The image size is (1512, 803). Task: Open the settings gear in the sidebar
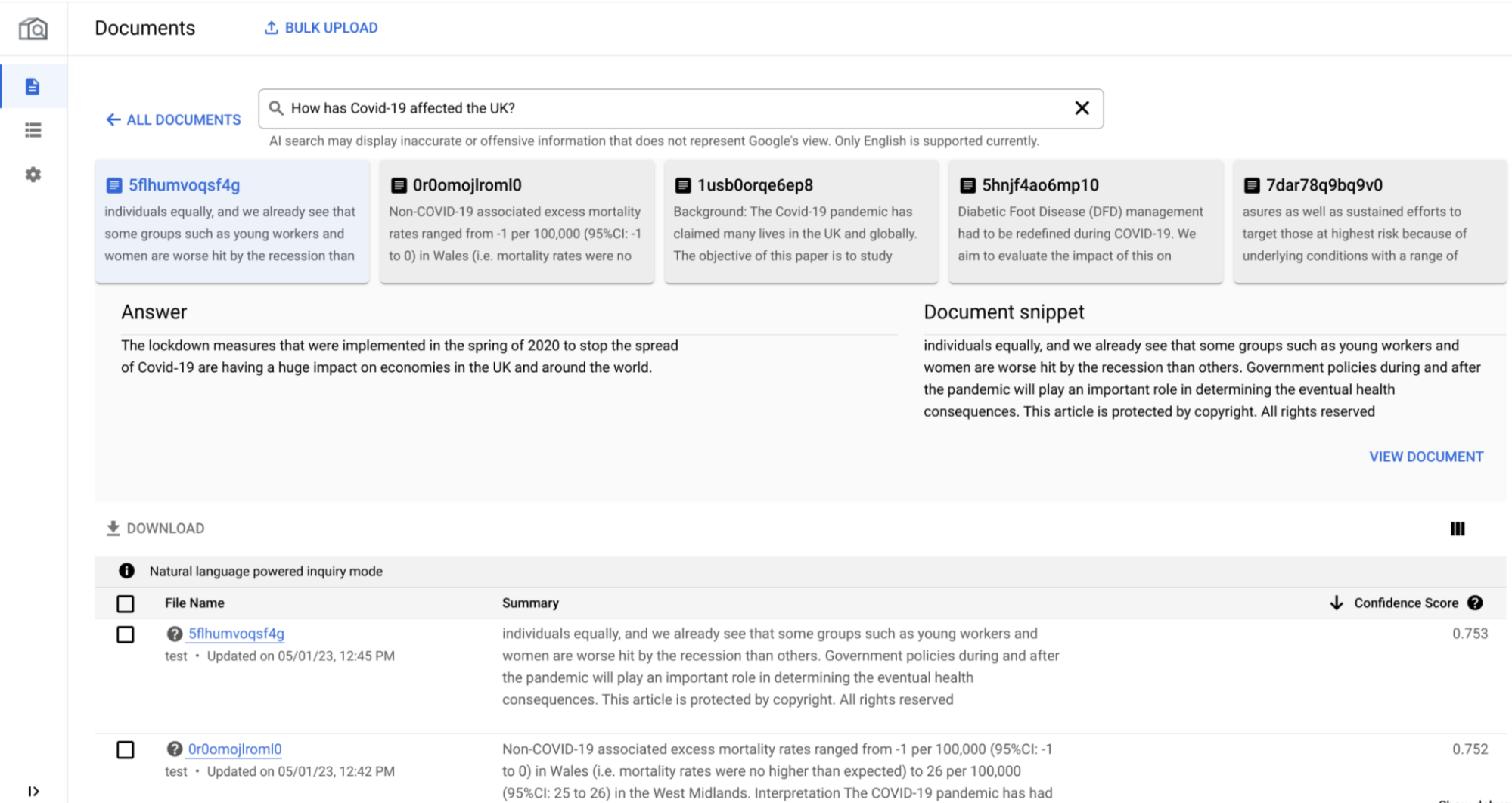(x=33, y=175)
